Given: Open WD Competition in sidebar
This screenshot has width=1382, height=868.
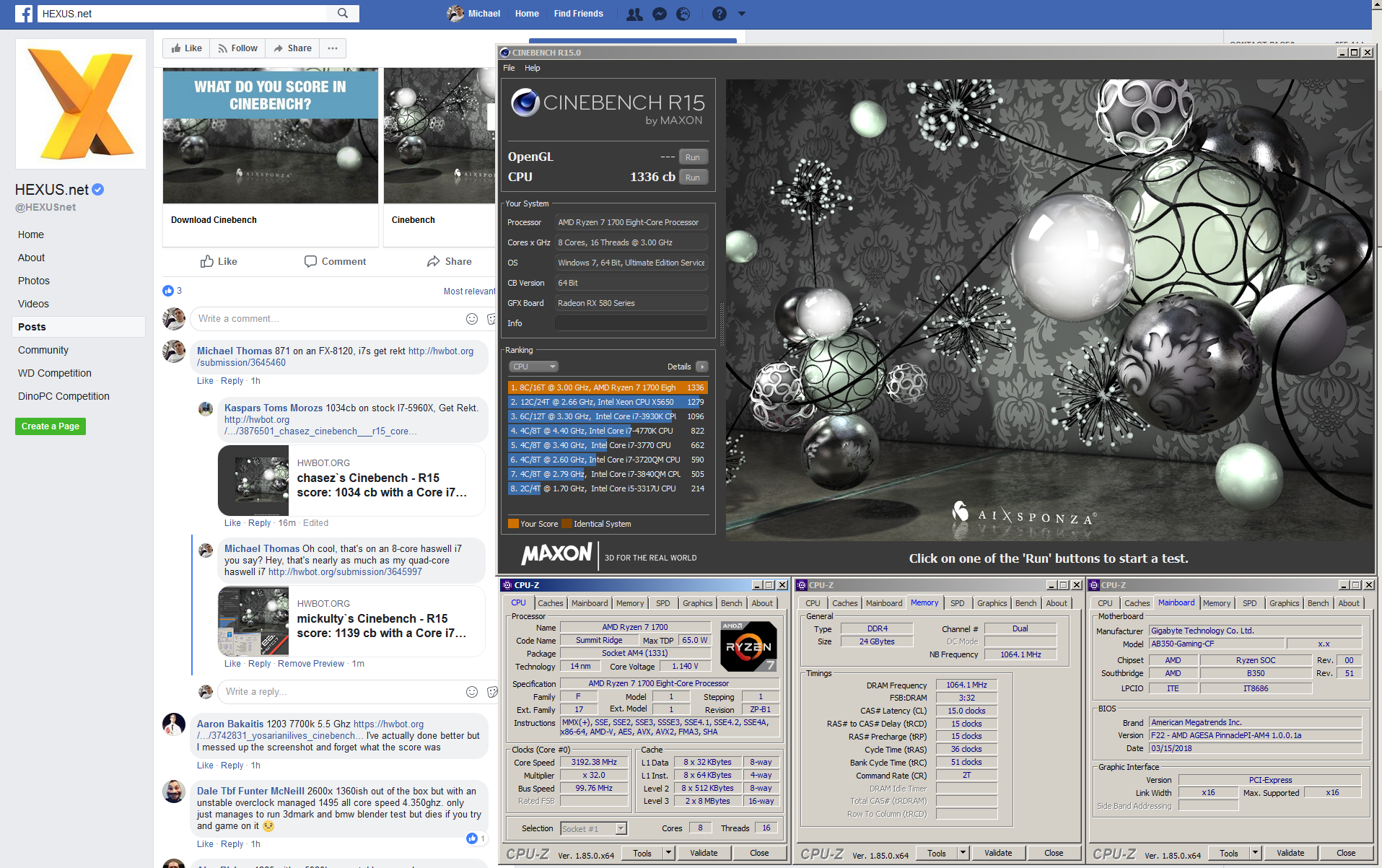Looking at the screenshot, I should [x=55, y=373].
